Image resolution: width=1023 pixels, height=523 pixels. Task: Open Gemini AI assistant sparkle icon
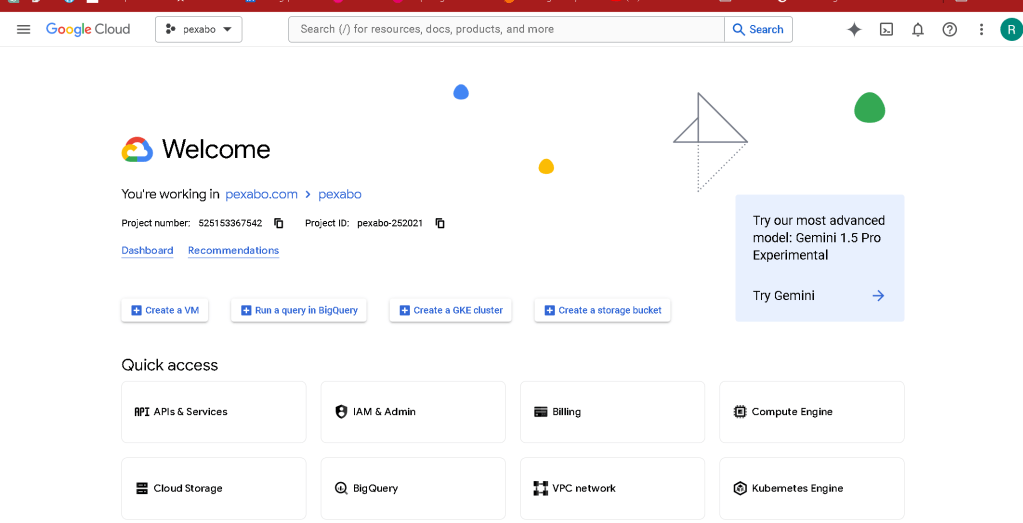[x=854, y=29]
